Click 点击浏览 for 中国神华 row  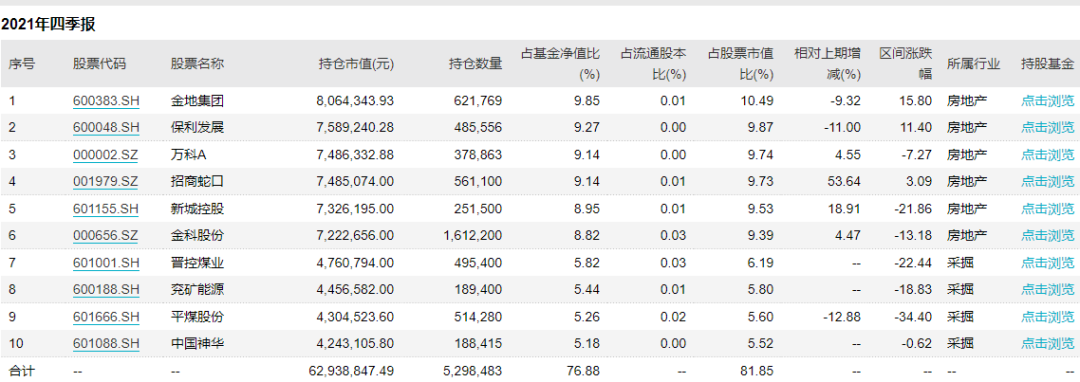(x=1047, y=343)
